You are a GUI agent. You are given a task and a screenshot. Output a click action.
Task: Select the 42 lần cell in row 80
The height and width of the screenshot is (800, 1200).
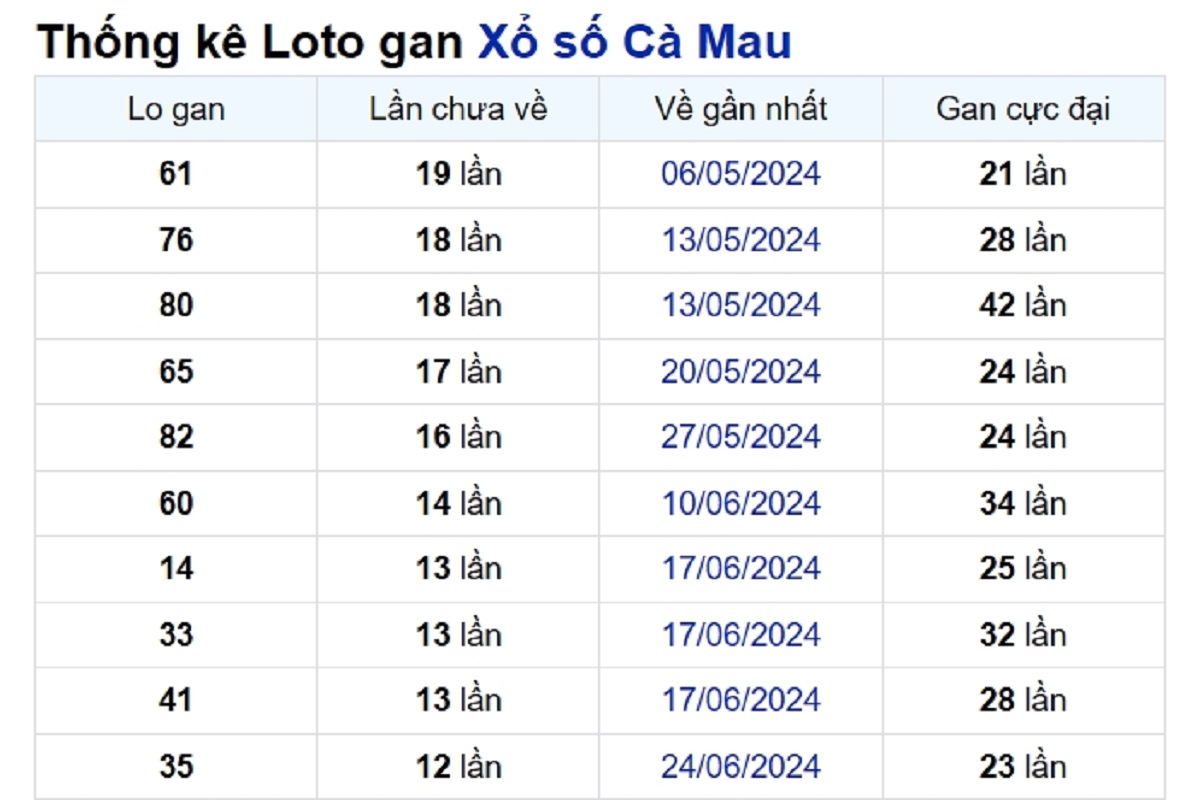click(x=1024, y=305)
